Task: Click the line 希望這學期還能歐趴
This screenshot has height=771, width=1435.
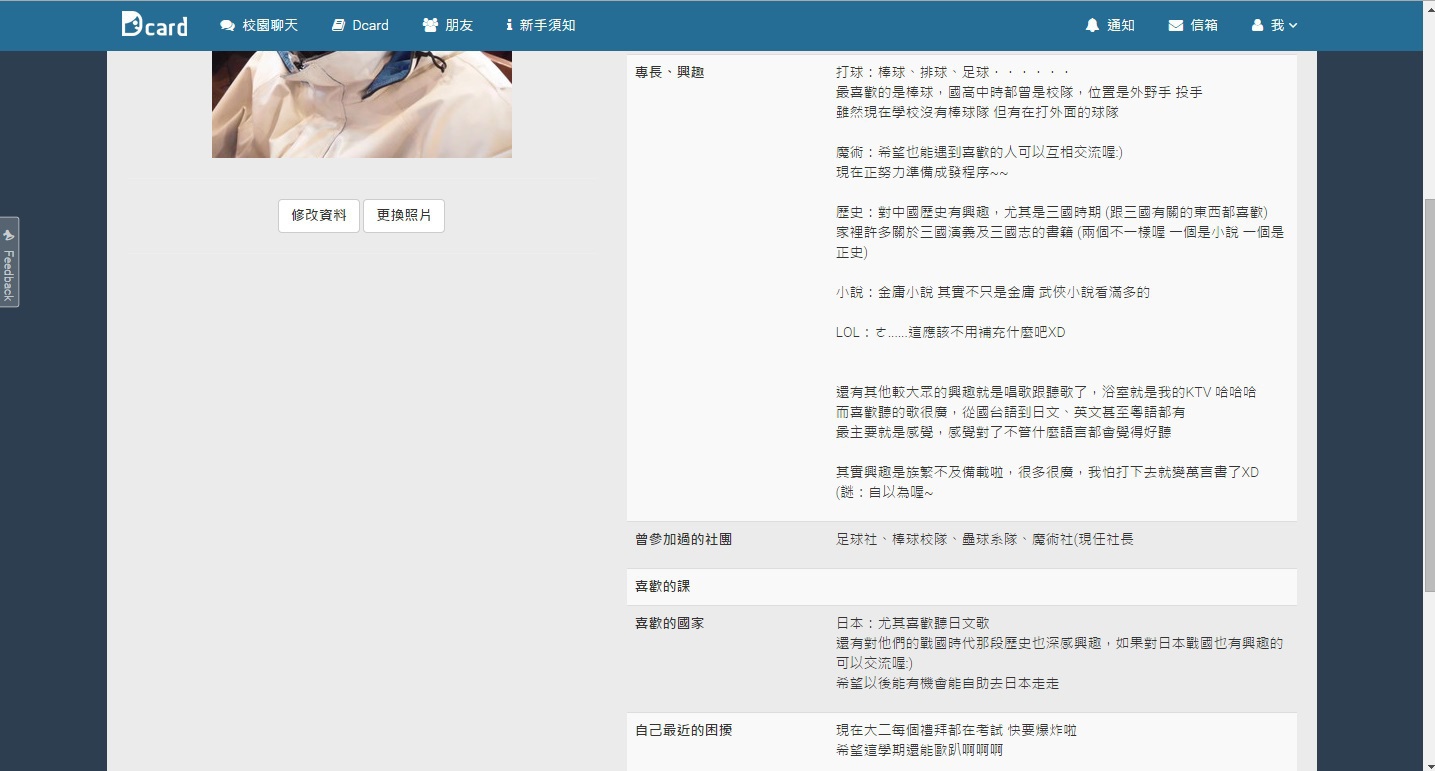Action: [919, 750]
